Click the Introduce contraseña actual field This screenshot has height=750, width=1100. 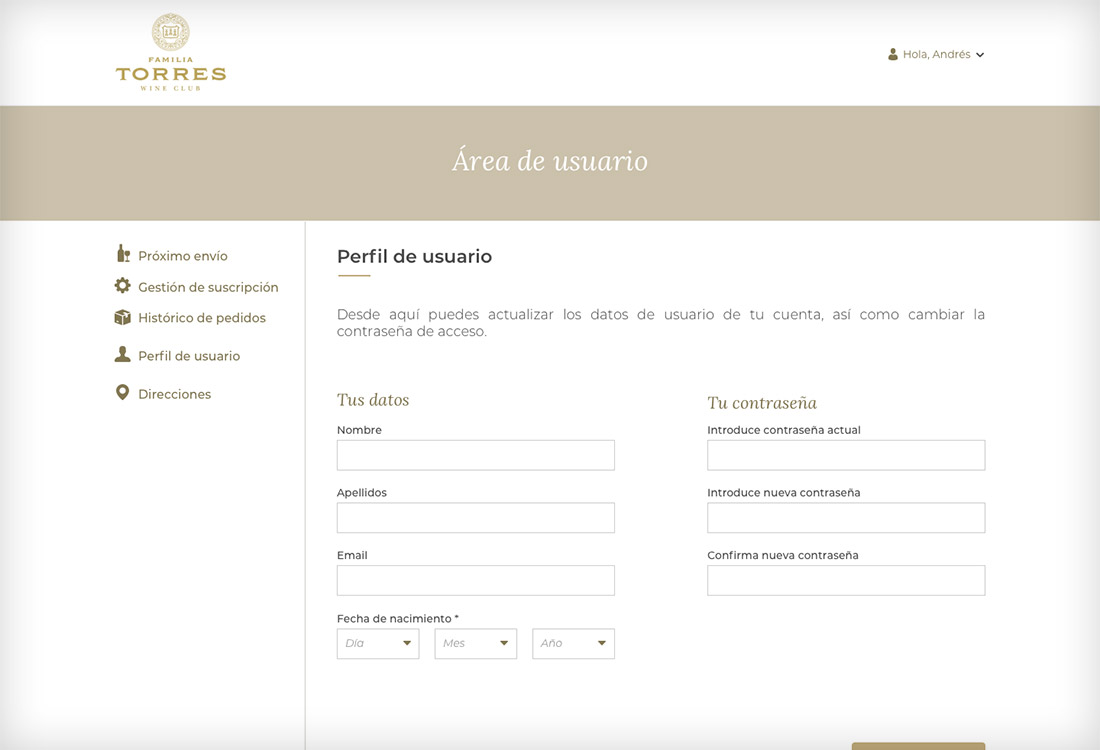pos(846,455)
